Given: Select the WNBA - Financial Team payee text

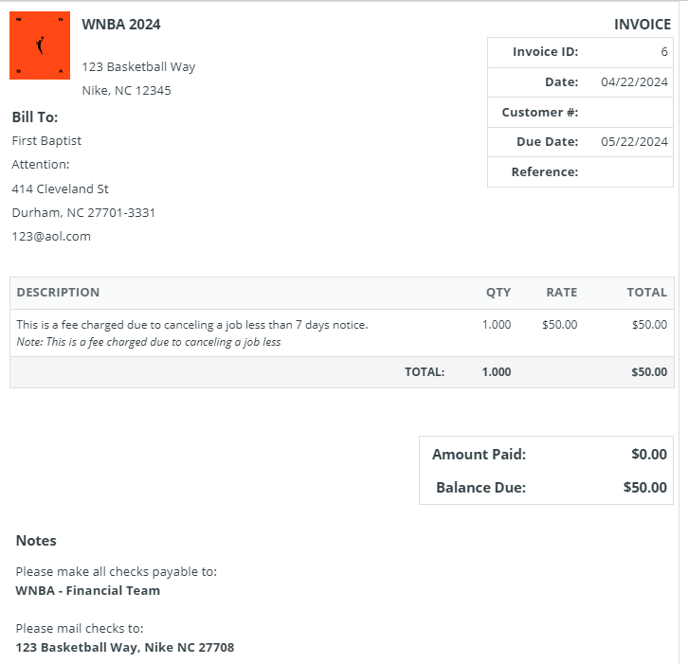Looking at the screenshot, I should tap(88, 590).
